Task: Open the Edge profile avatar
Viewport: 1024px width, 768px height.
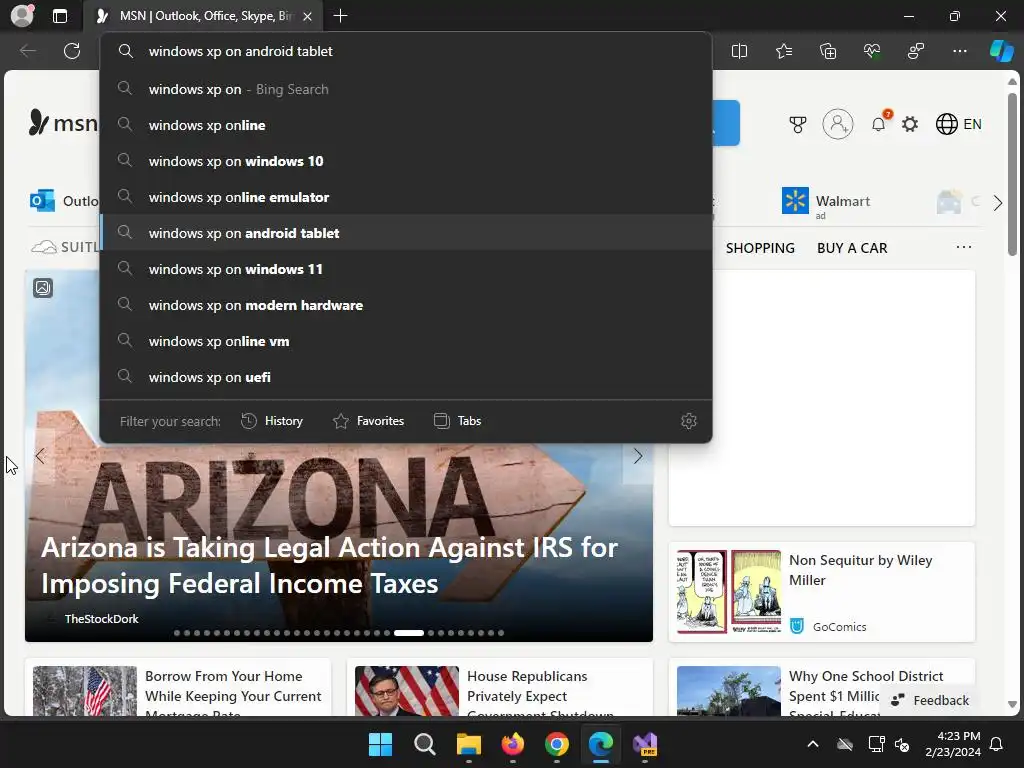Action: tap(22, 16)
